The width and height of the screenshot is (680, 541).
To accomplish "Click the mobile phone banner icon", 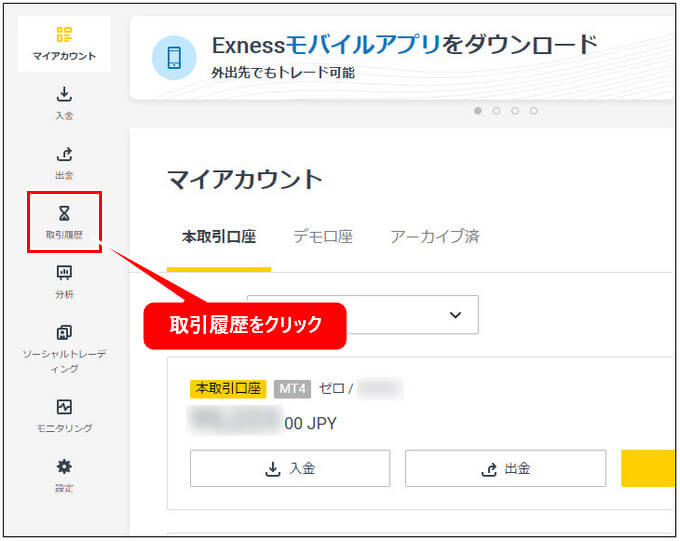I will click(174, 58).
